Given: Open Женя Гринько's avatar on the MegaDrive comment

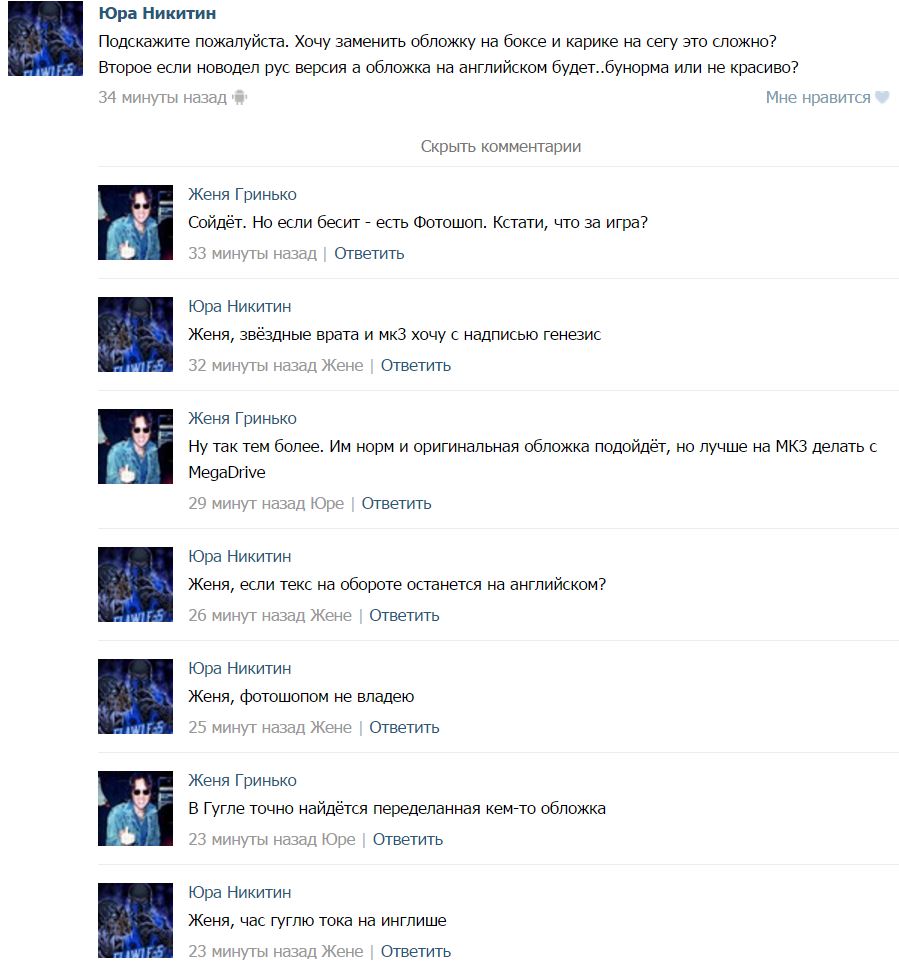Looking at the screenshot, I should pos(135,446).
